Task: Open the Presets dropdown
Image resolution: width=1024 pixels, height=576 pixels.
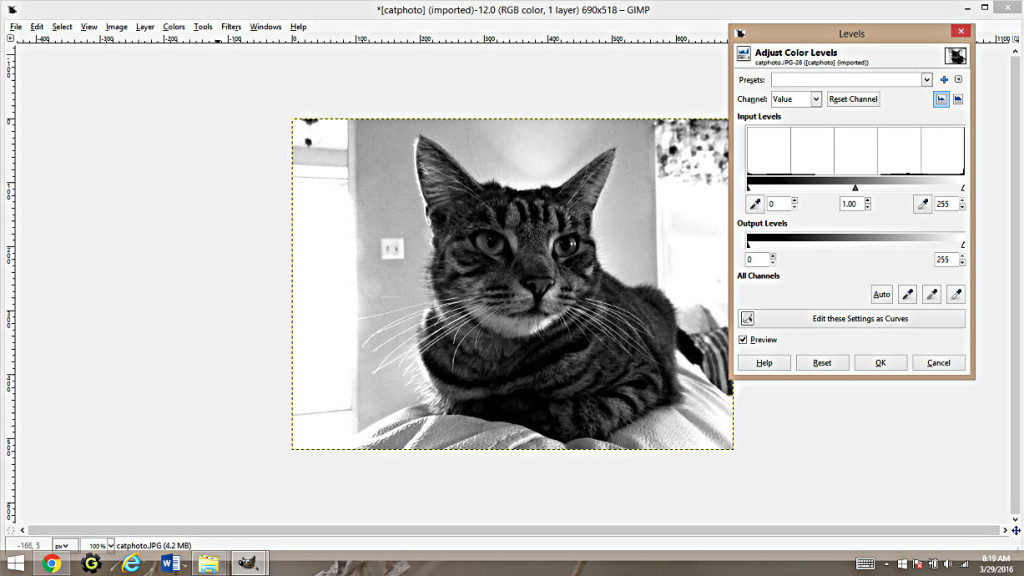Action: tap(927, 80)
